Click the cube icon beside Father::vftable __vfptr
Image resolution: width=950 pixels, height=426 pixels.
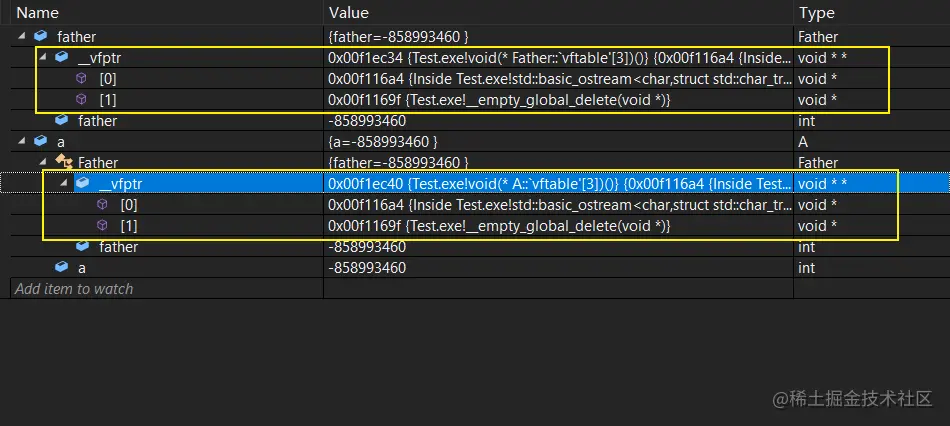[61, 57]
